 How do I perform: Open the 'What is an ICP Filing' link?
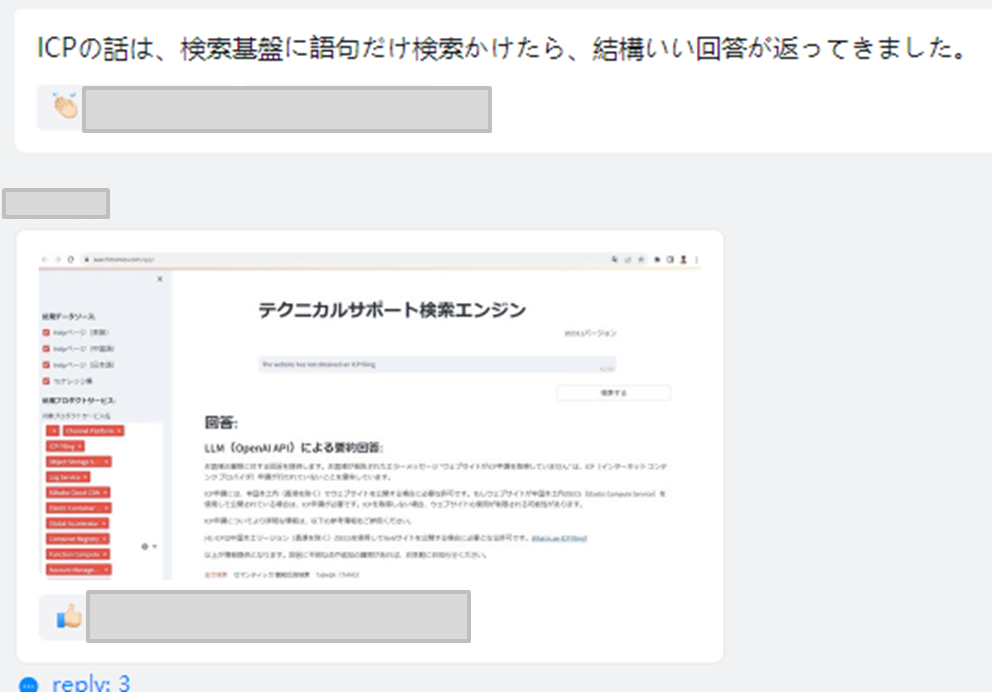click(x=561, y=539)
